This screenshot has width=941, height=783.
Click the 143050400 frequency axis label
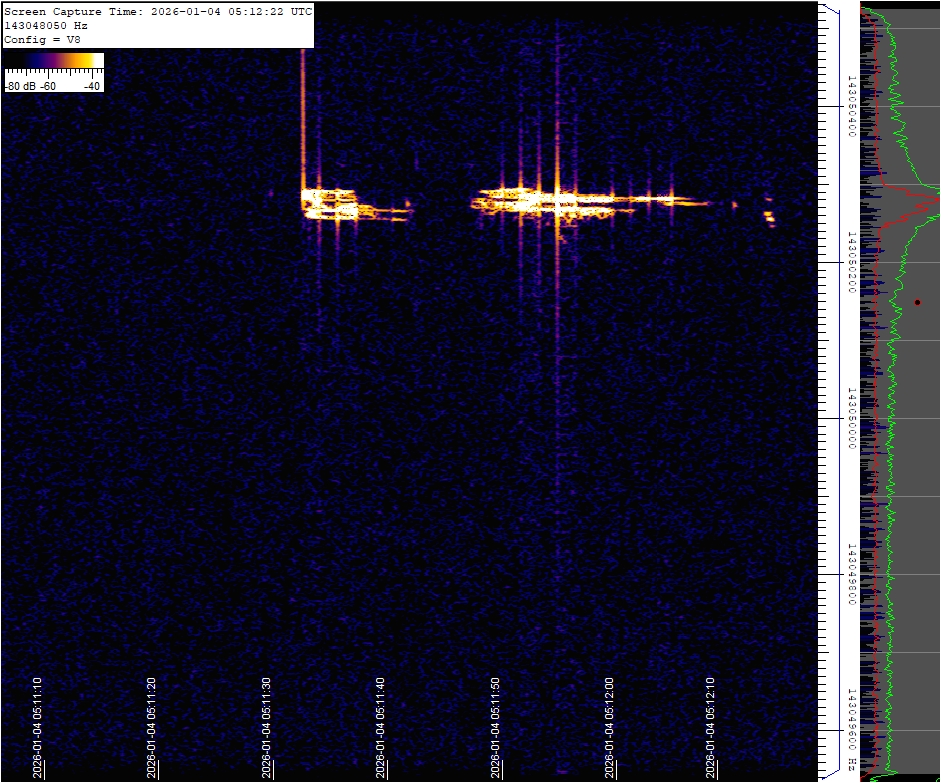[x=851, y=106]
